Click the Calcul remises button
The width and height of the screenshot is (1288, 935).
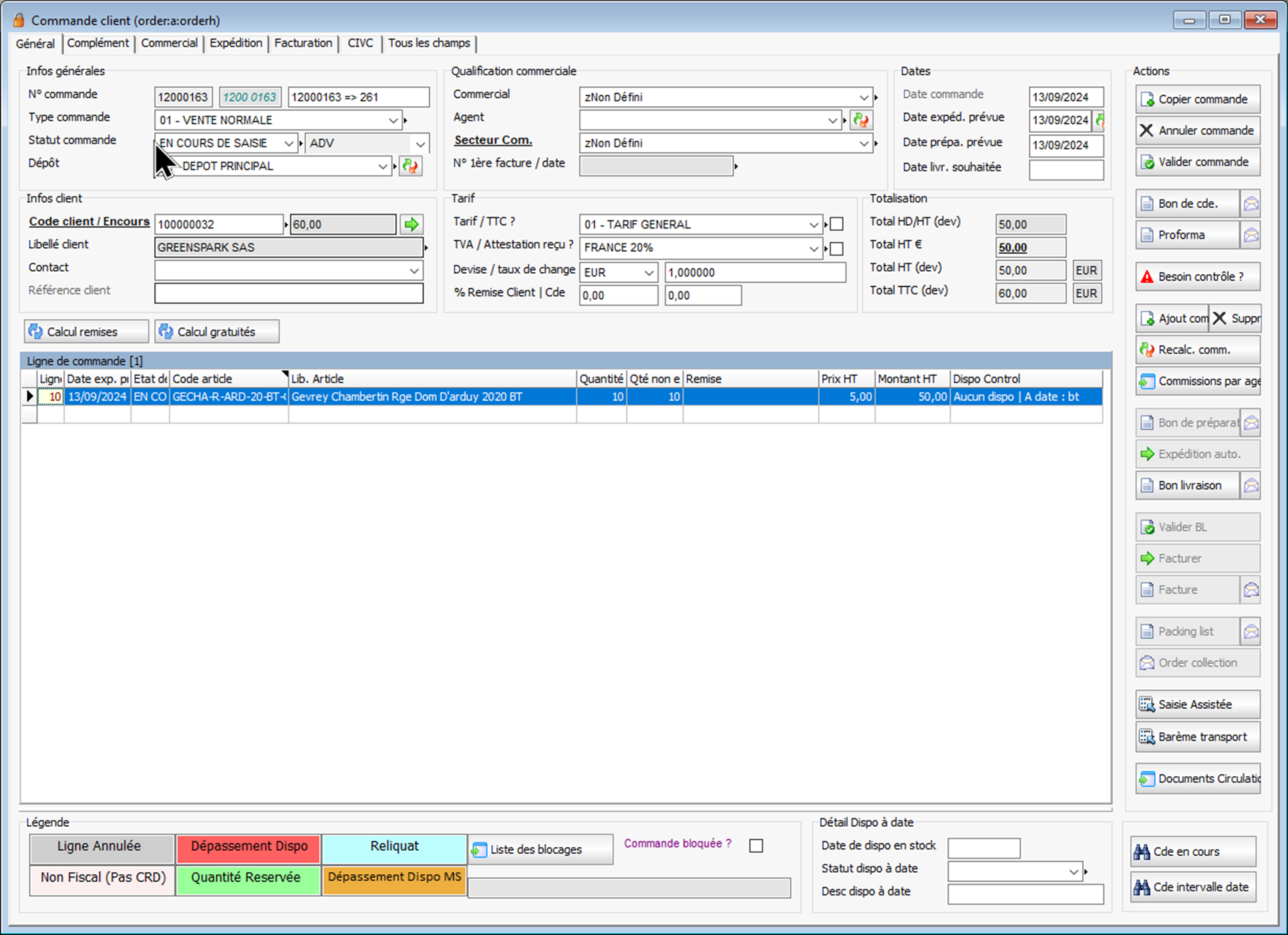coord(86,332)
